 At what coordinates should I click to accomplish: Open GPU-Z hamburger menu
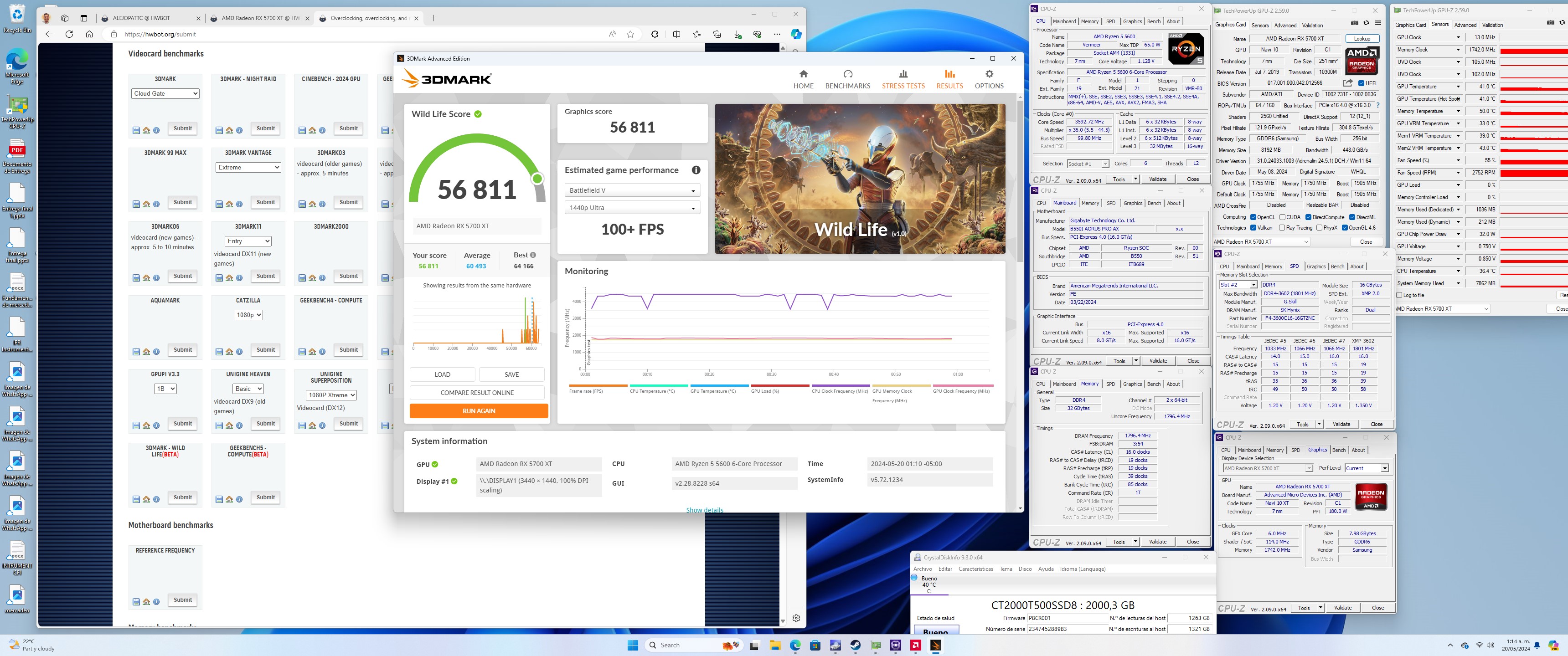click(1378, 23)
